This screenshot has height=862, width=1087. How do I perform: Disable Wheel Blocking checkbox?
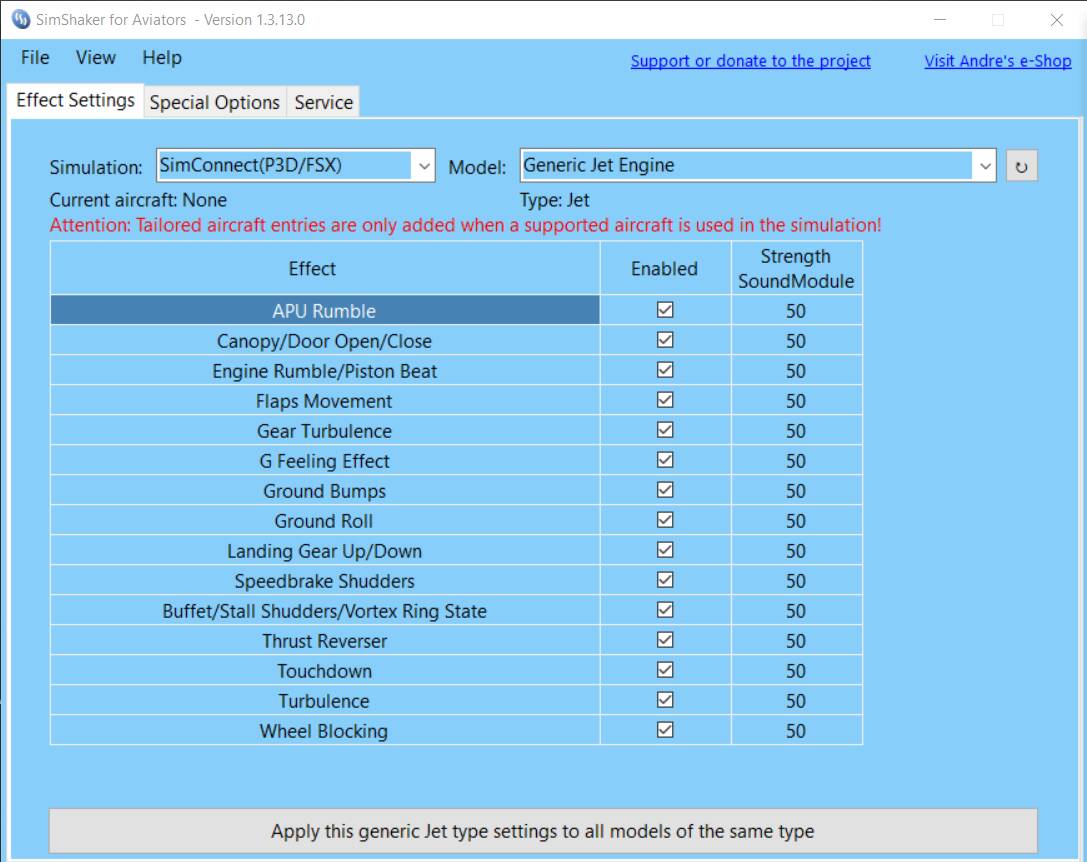tap(665, 730)
